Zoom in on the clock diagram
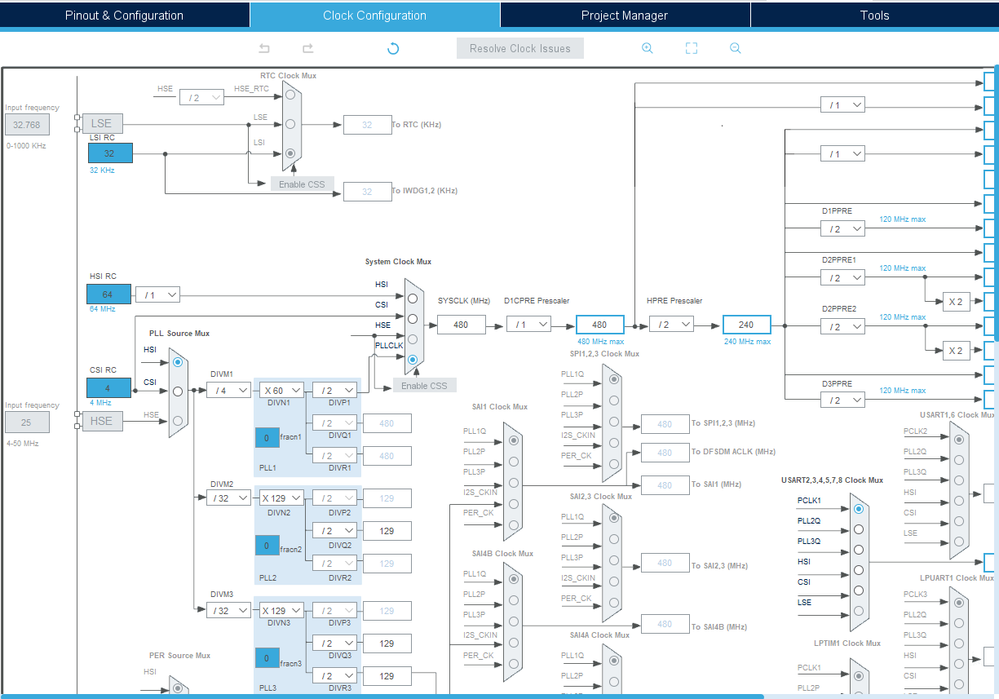This screenshot has width=999, height=699. 647,48
